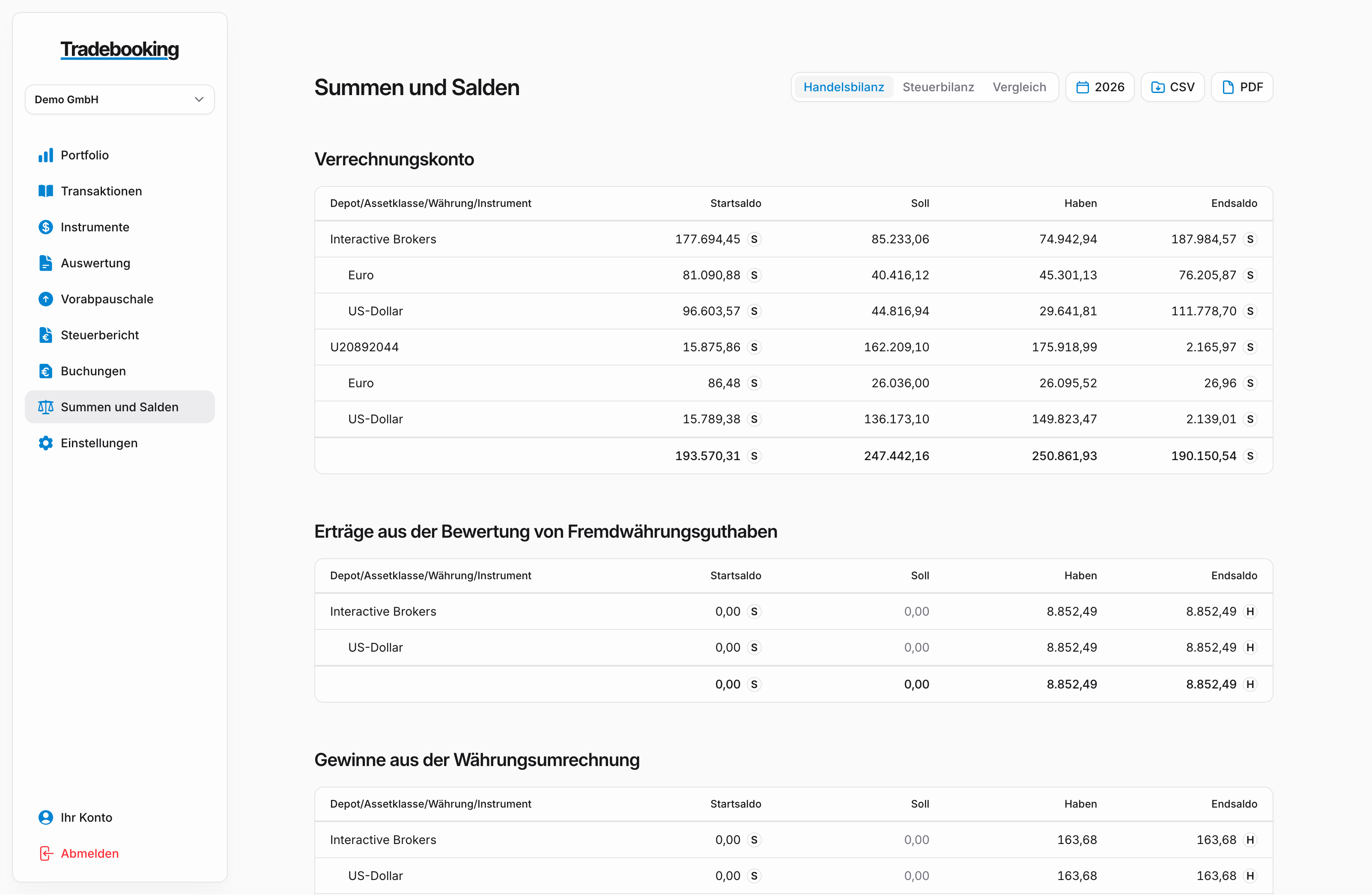Click the Auswertung document icon
Image resolution: width=1372 pixels, height=895 pixels.
(x=45, y=263)
